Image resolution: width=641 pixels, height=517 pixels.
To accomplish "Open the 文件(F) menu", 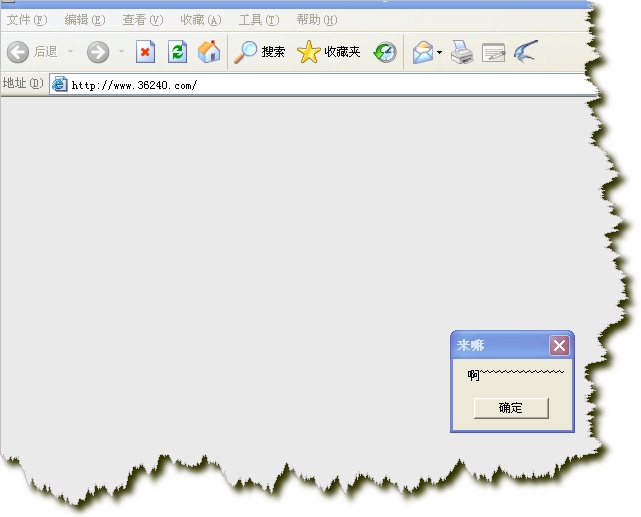I will tap(27, 20).
